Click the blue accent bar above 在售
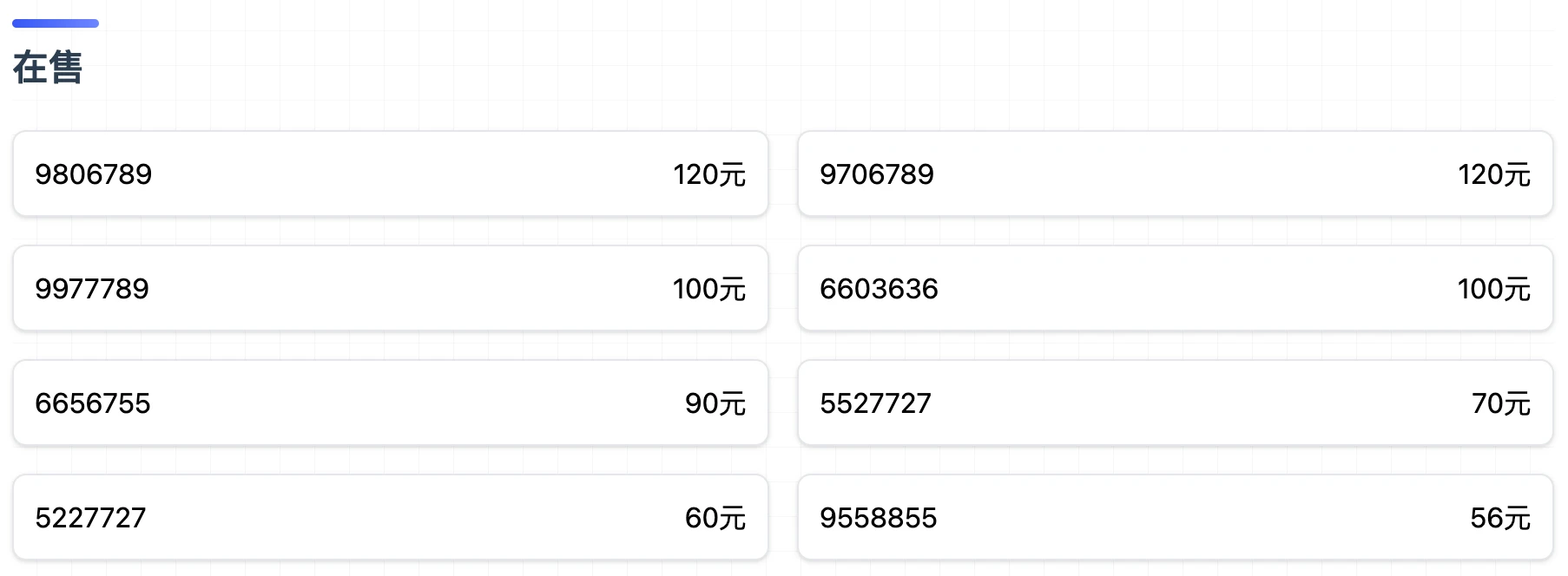Viewport: 1568px width, 576px height. coord(56,23)
